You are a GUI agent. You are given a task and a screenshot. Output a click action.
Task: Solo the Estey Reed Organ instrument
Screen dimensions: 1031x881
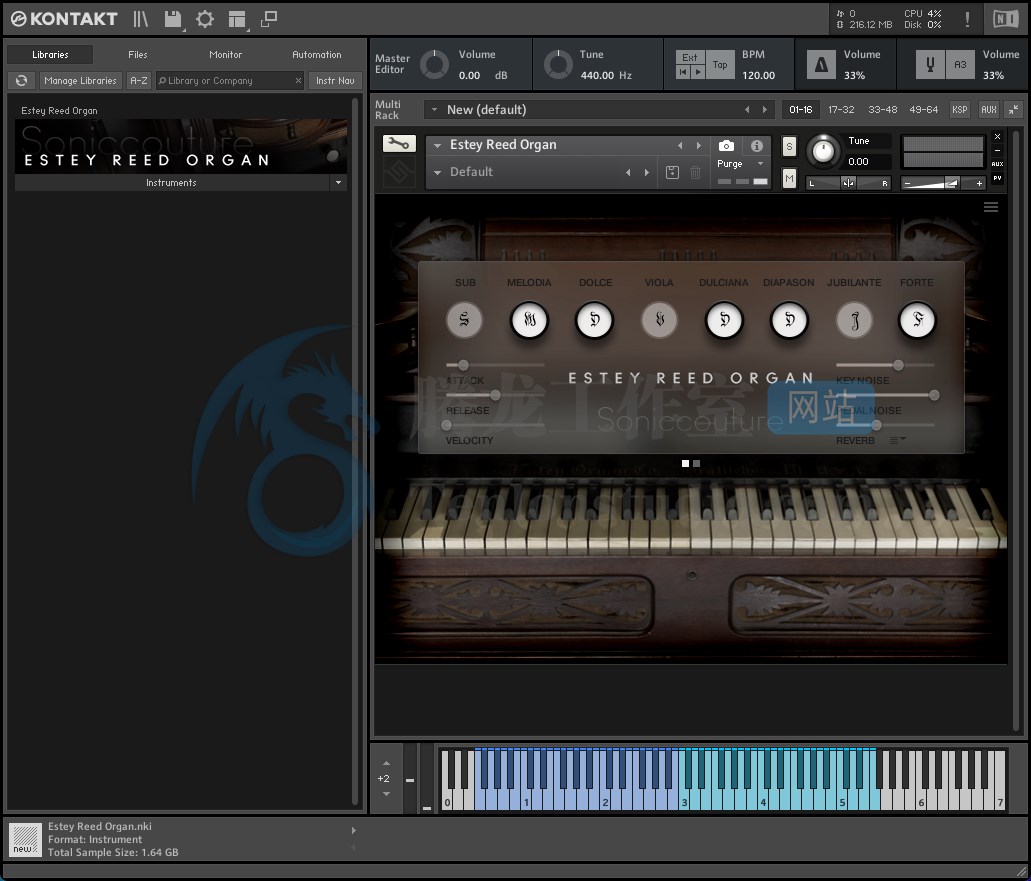pos(789,147)
